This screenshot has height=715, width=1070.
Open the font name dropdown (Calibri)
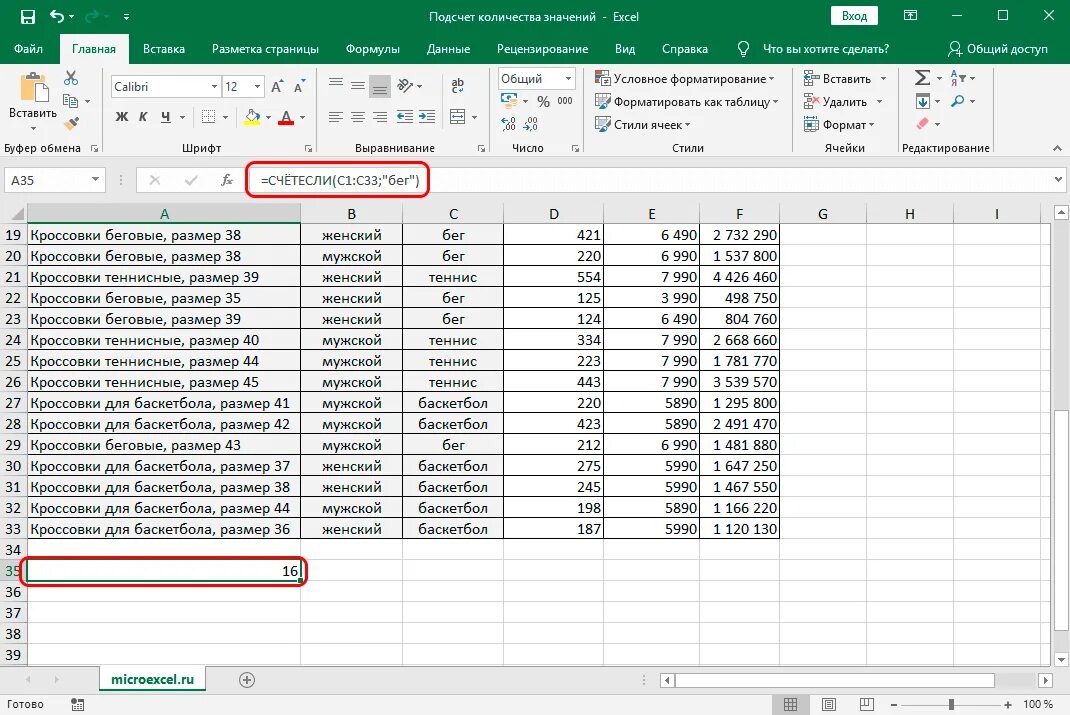coord(214,87)
